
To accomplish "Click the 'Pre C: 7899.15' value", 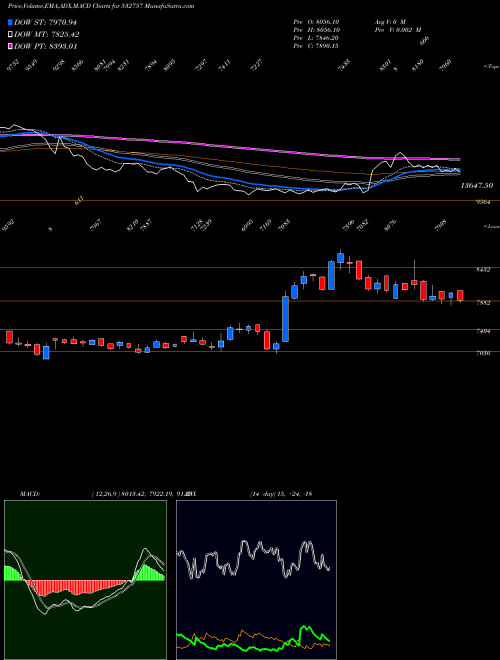I will click(316, 46).
